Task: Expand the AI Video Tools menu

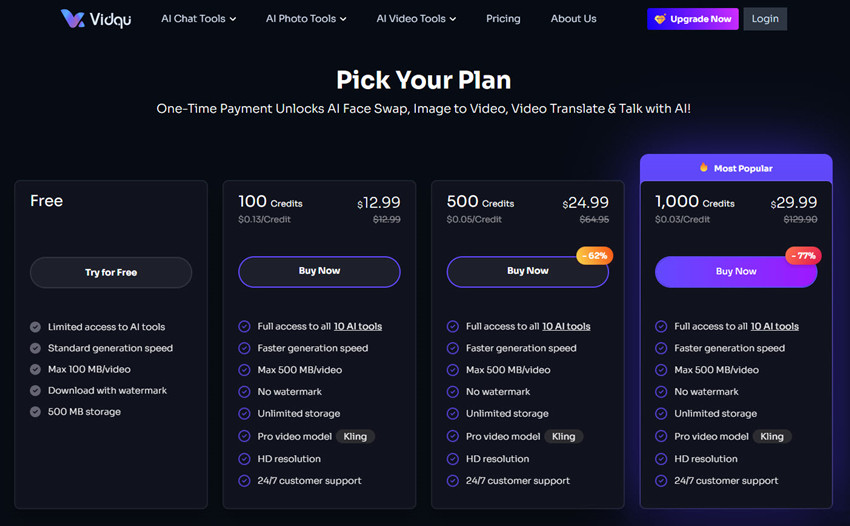Action: coord(416,19)
